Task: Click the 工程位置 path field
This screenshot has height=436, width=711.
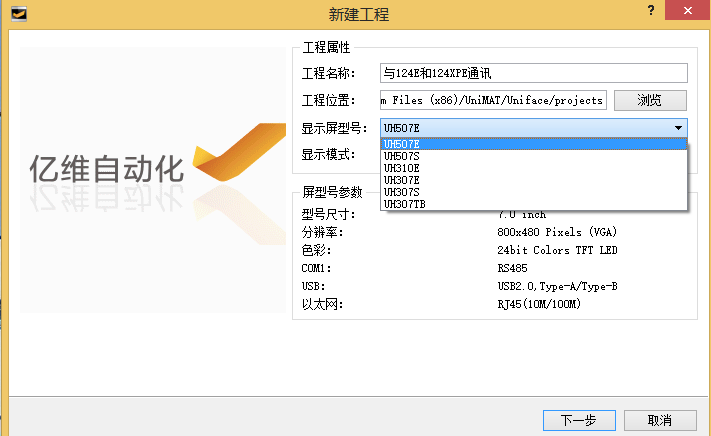Action: coord(493,100)
